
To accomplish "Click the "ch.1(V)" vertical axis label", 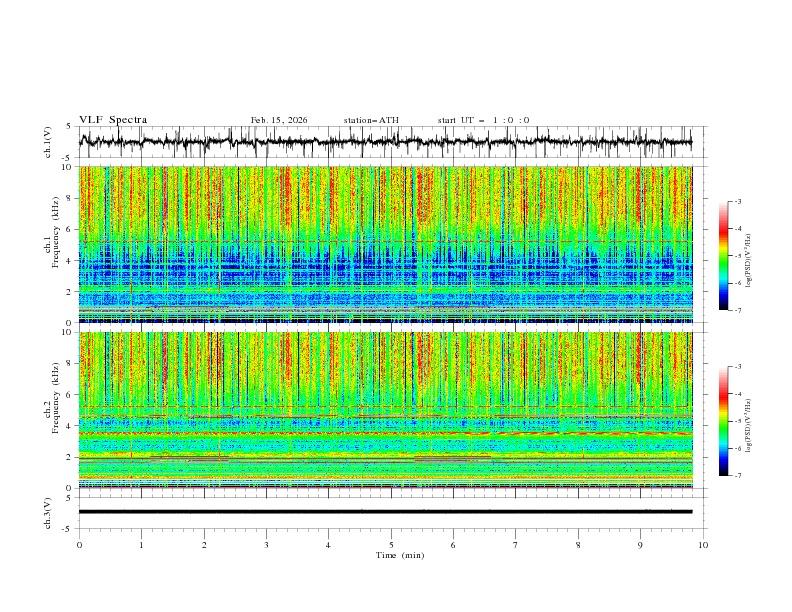I will 48,142.
